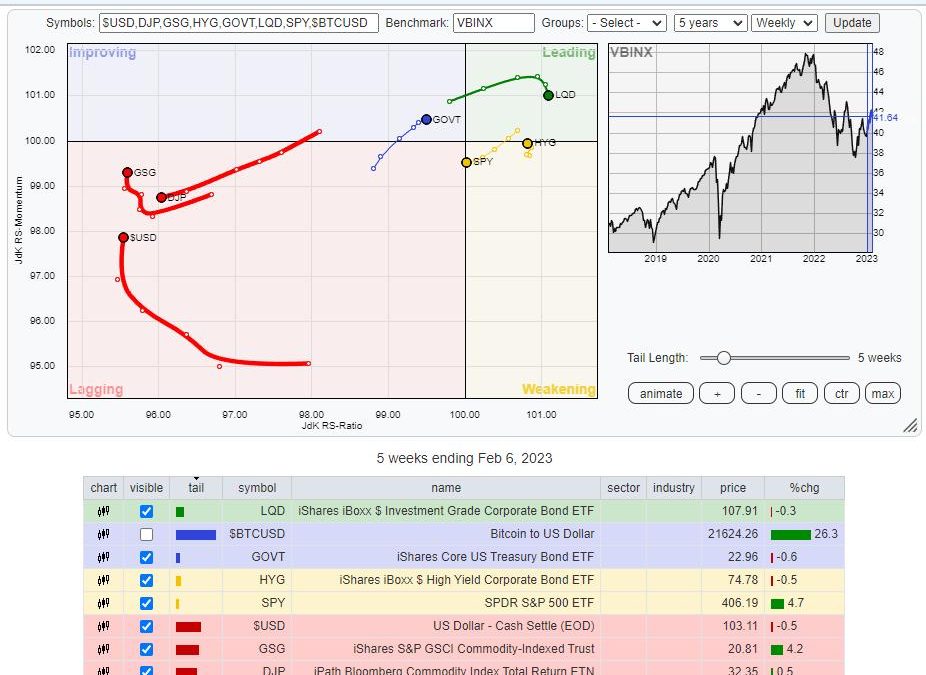Click the red tail bar for GSG
926x675 pixels.
pyautogui.click(x=187, y=650)
